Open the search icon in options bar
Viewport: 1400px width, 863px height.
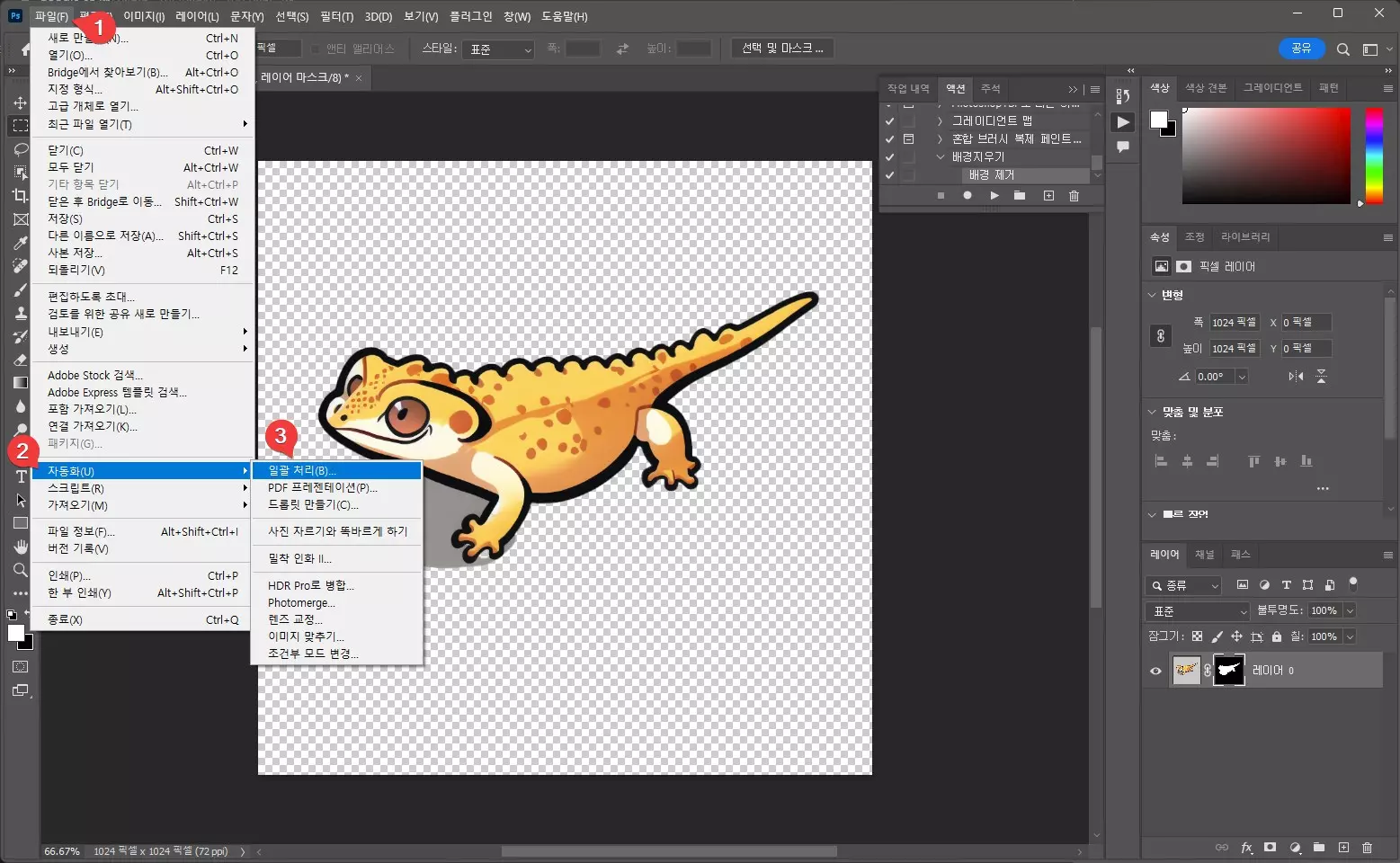[x=1343, y=49]
